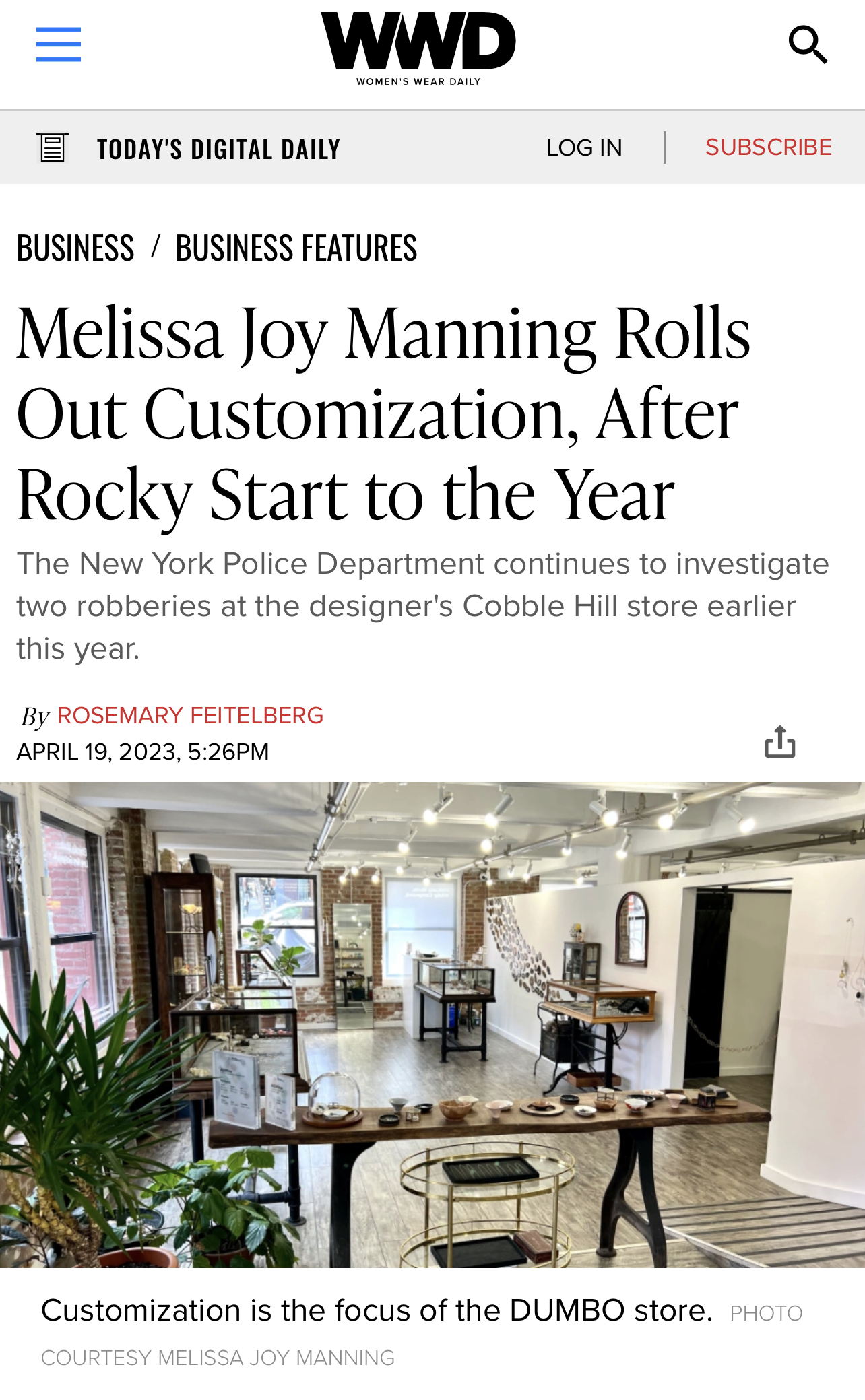Click the Melissa Joy Manning headline

point(383,412)
